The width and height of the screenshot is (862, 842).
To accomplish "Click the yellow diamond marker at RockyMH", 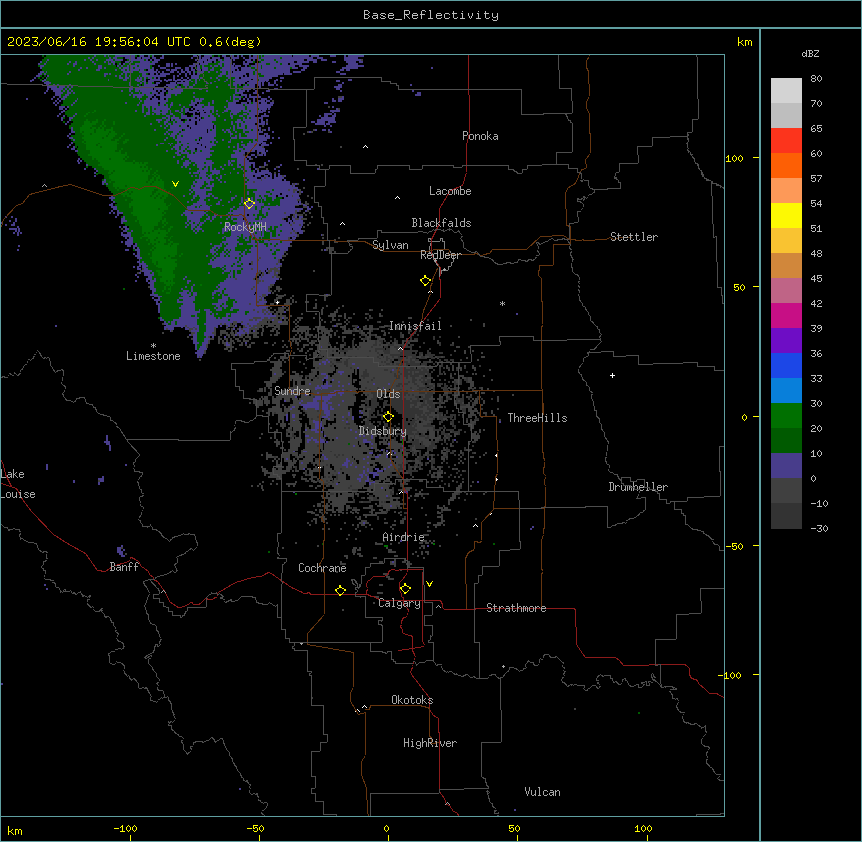I will (x=249, y=203).
